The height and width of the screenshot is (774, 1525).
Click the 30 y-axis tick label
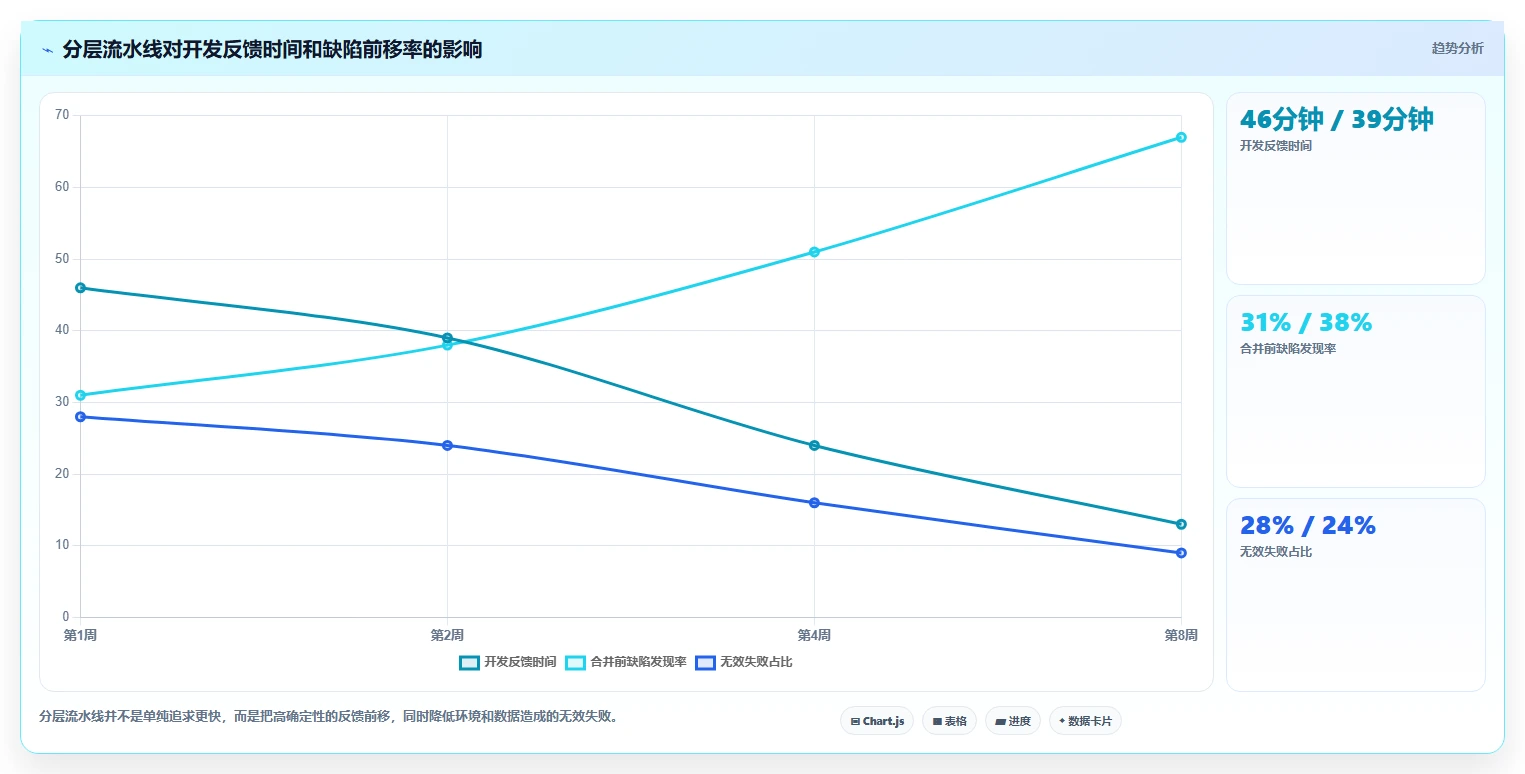tap(62, 402)
